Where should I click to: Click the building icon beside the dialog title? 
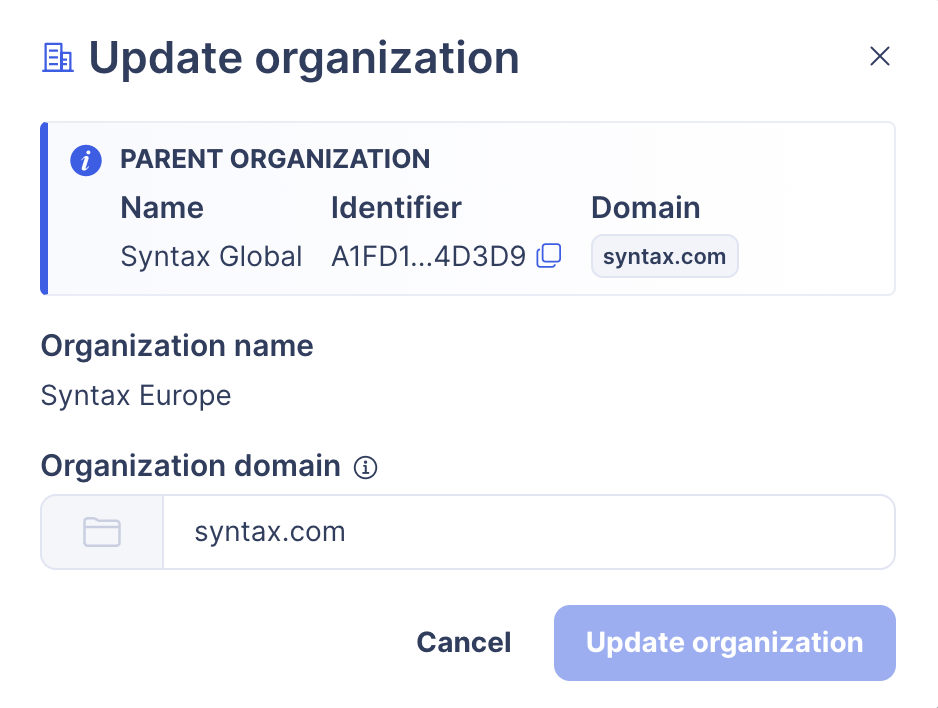click(x=58, y=57)
